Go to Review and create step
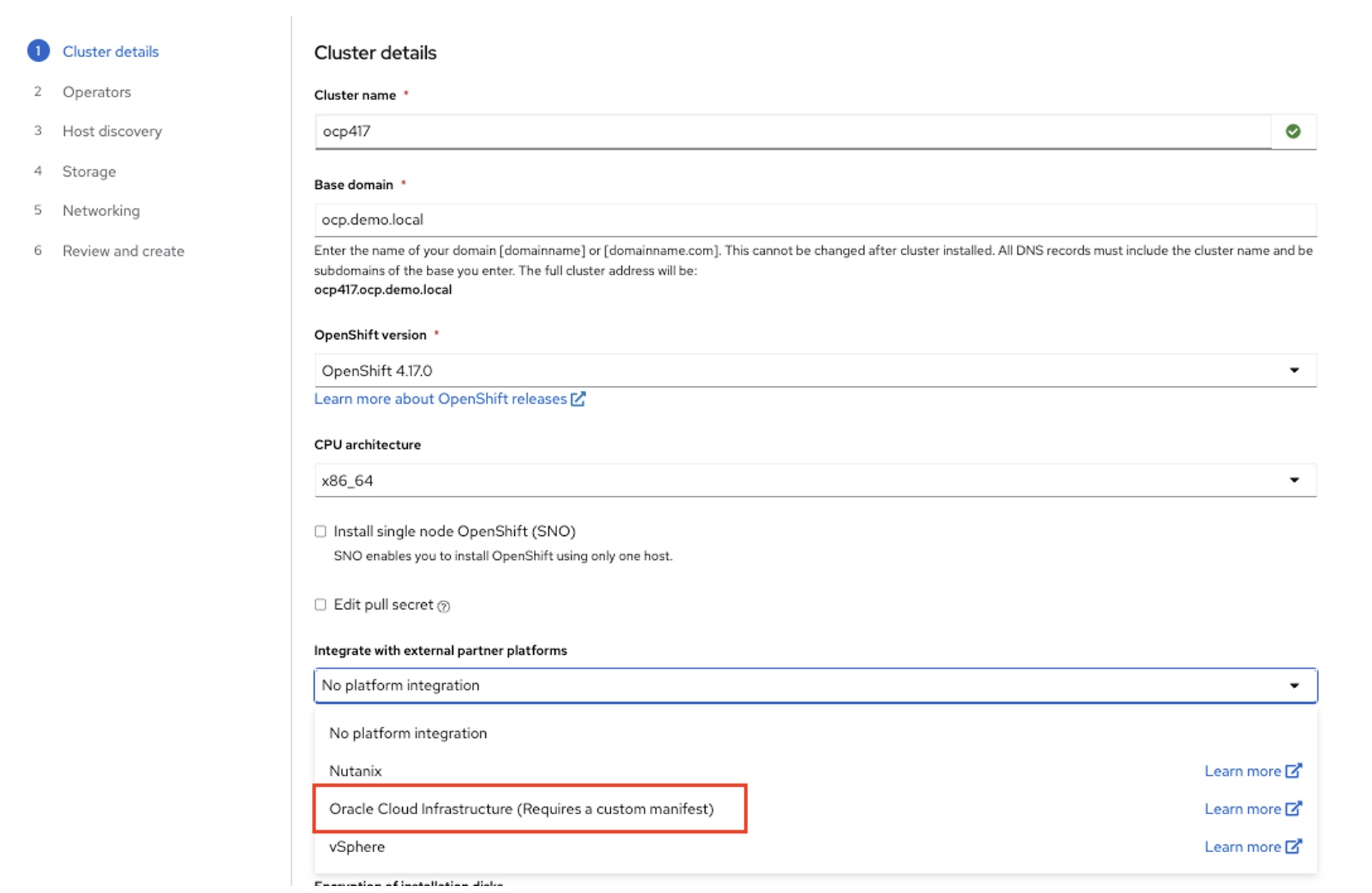 [x=123, y=251]
